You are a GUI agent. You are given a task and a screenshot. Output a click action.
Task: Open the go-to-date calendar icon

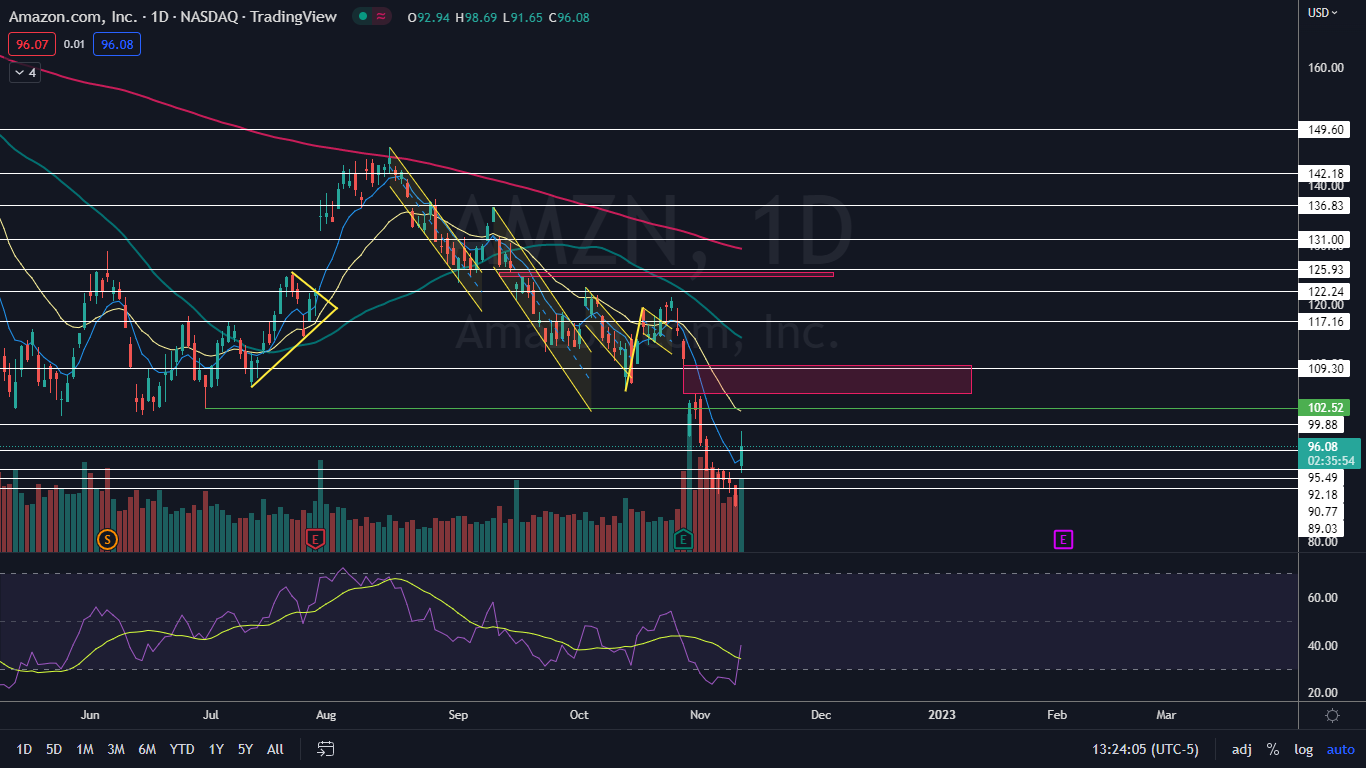[325, 749]
